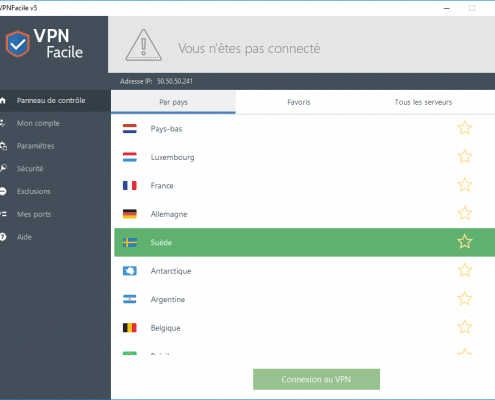The width and height of the screenshot is (495, 400).
Task: Add Antarctique to favorites via star
Action: point(465,270)
